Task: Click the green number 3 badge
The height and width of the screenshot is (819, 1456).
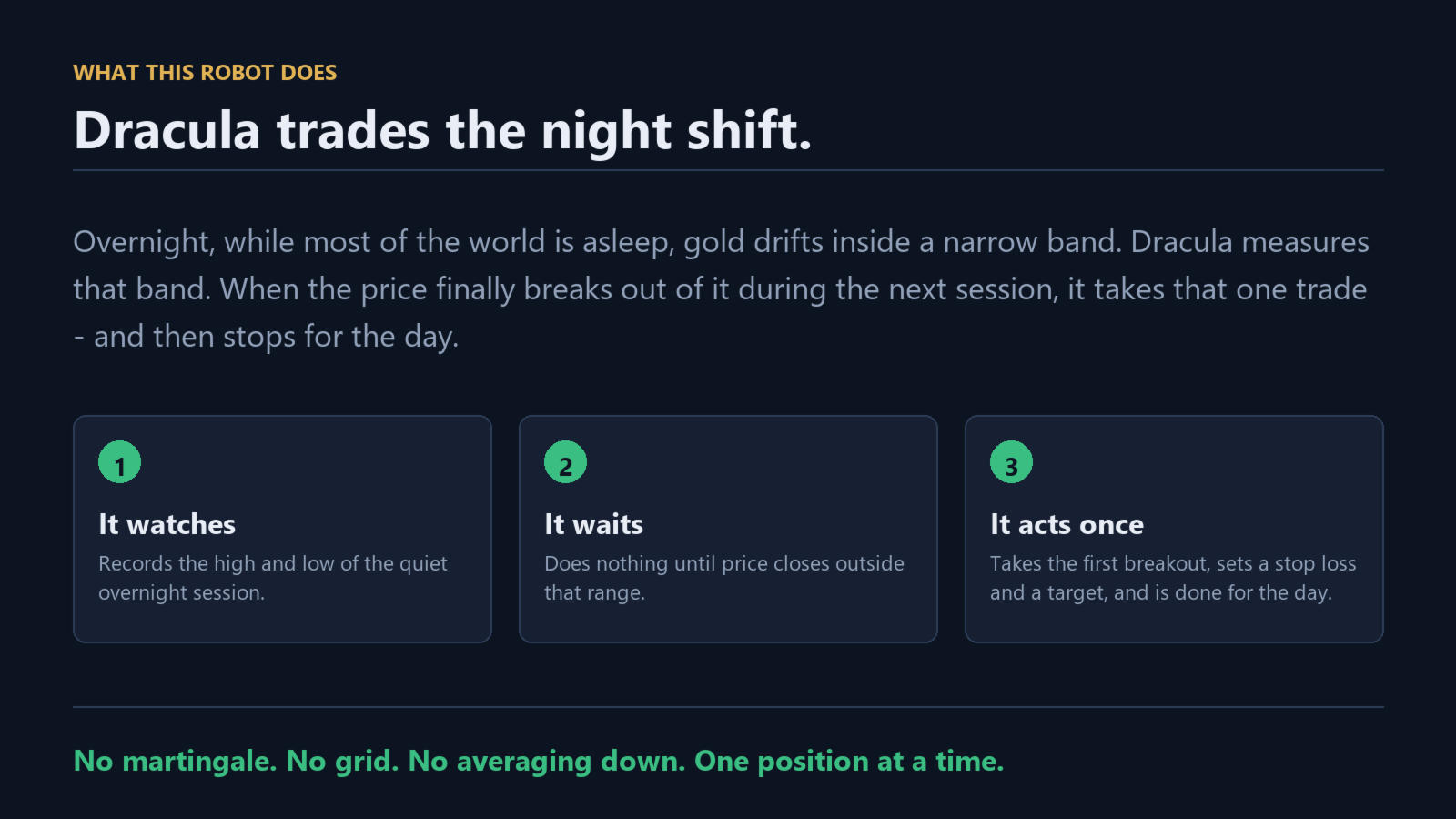Action: (x=1011, y=462)
